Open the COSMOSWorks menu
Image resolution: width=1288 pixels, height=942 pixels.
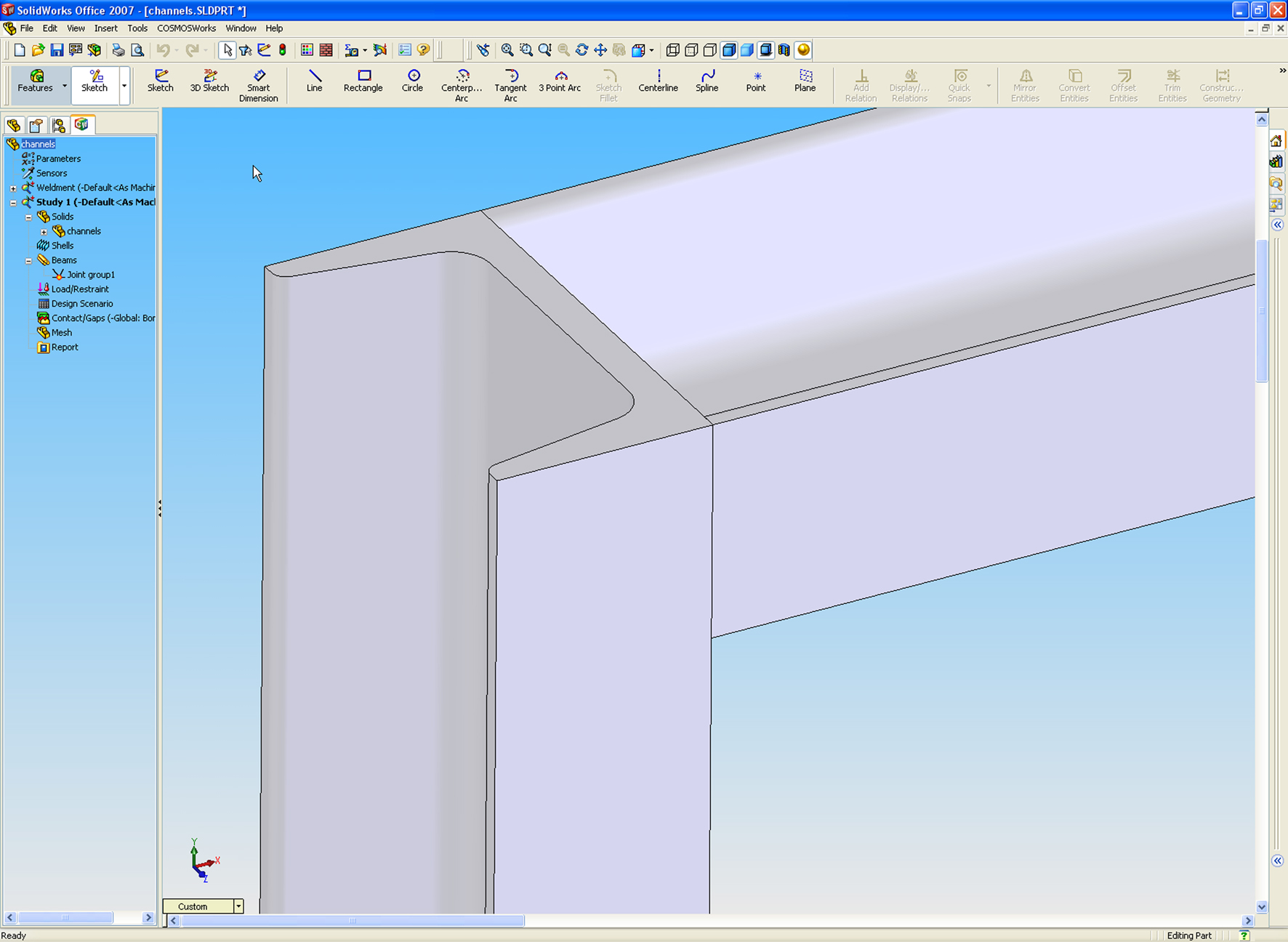(x=186, y=28)
